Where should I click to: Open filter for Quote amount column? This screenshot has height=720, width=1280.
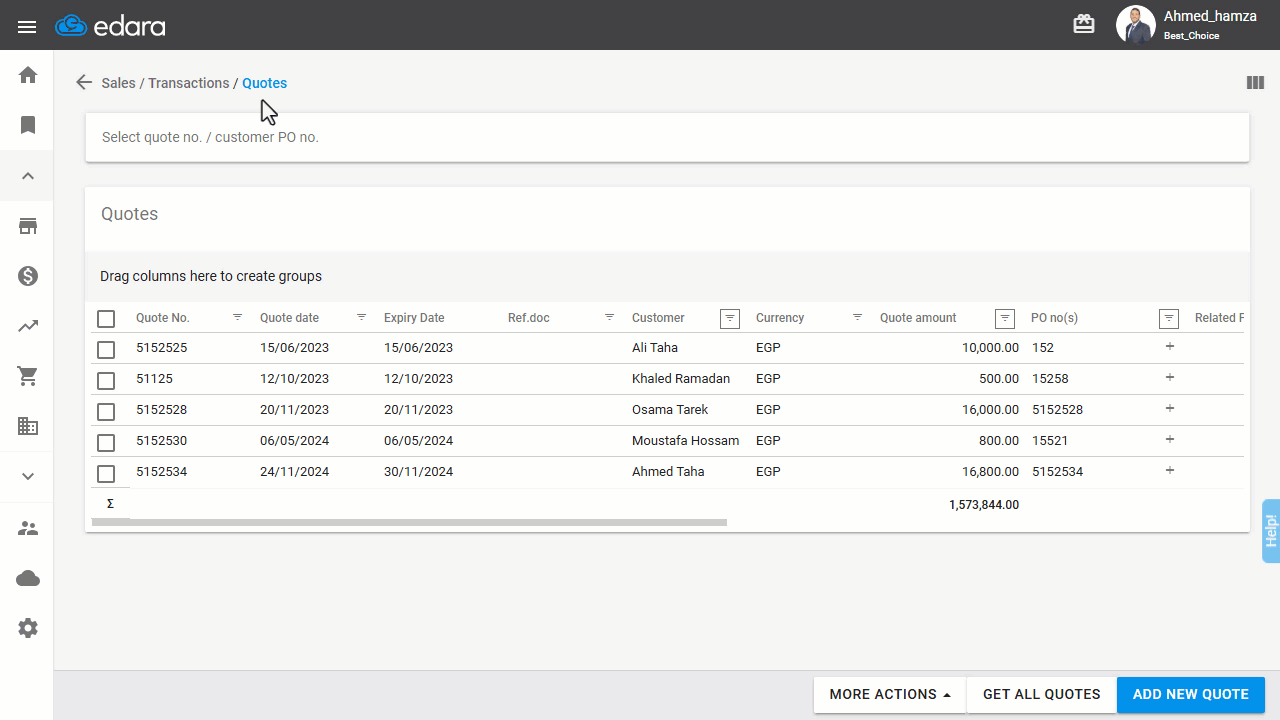click(1006, 318)
